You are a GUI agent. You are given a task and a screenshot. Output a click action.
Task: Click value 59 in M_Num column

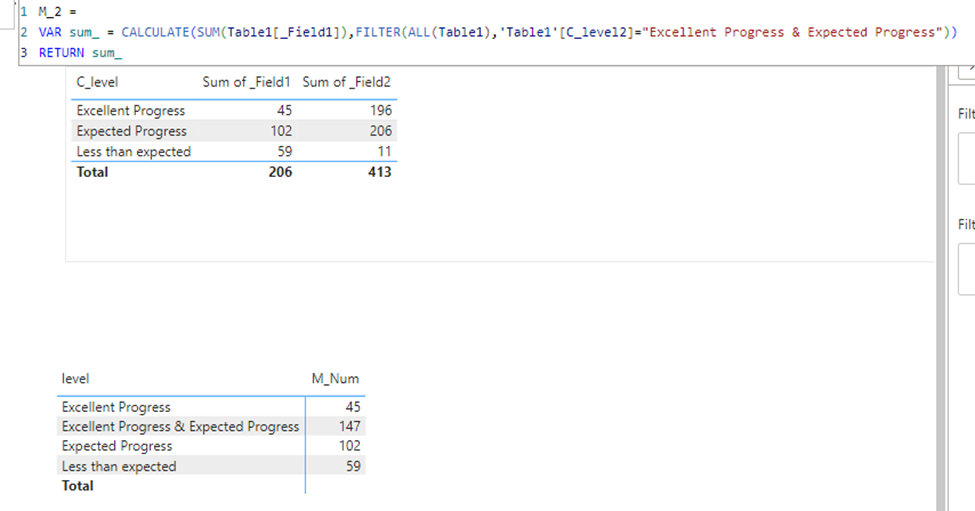353,466
